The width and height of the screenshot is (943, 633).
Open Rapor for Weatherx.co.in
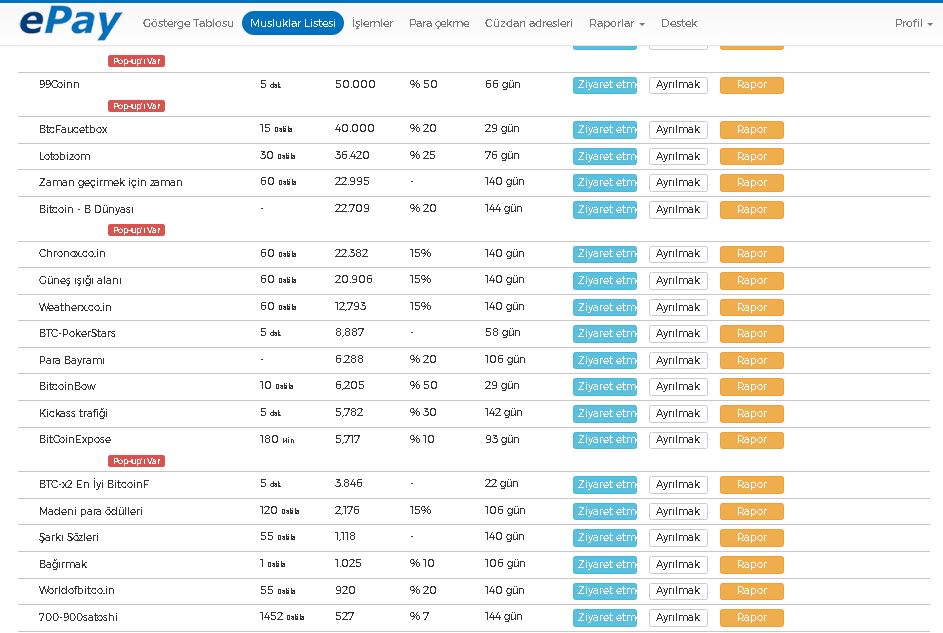point(752,307)
